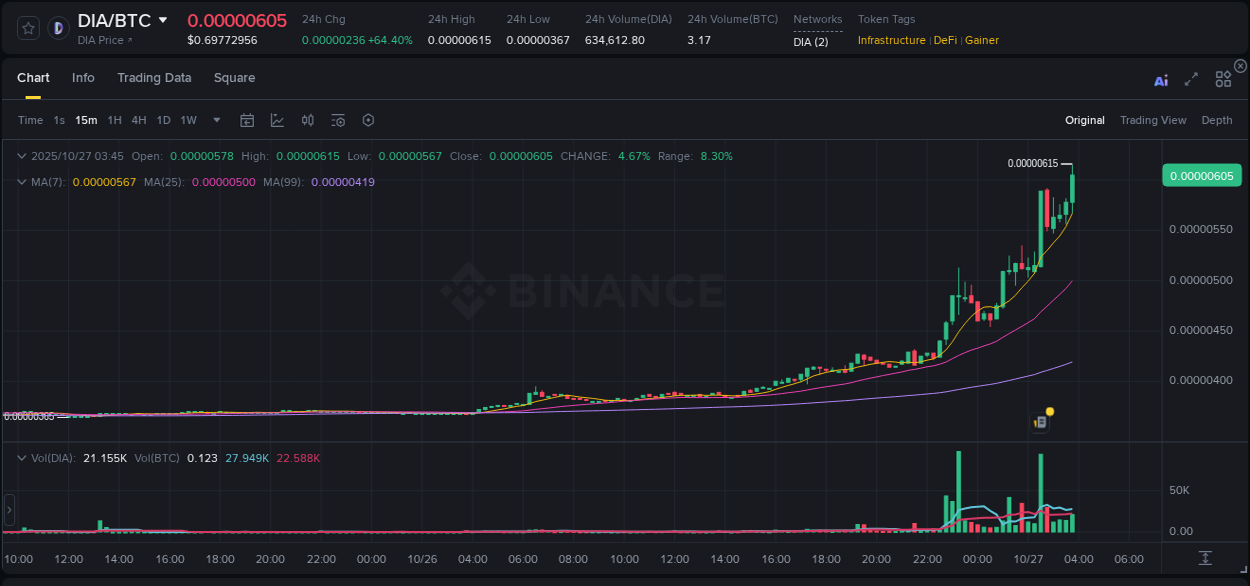The image size is (1250, 586).
Task: Select the line chart style icon
Action: click(277, 120)
